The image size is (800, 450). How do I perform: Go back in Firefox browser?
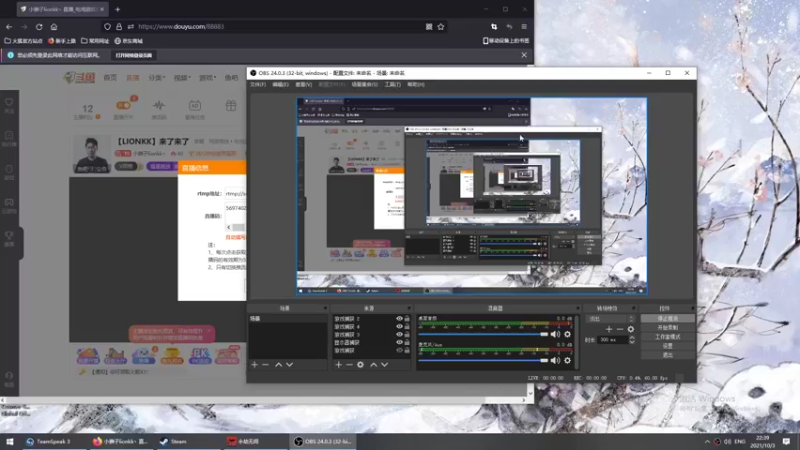click(x=9, y=27)
